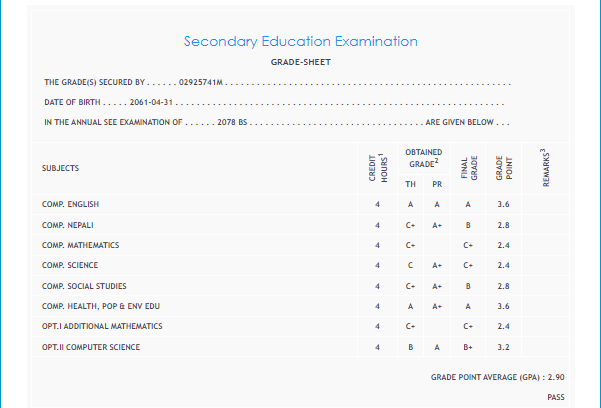Click COMP. HEALTH, POP & ENV EDU subject

pyautogui.click(x=101, y=306)
